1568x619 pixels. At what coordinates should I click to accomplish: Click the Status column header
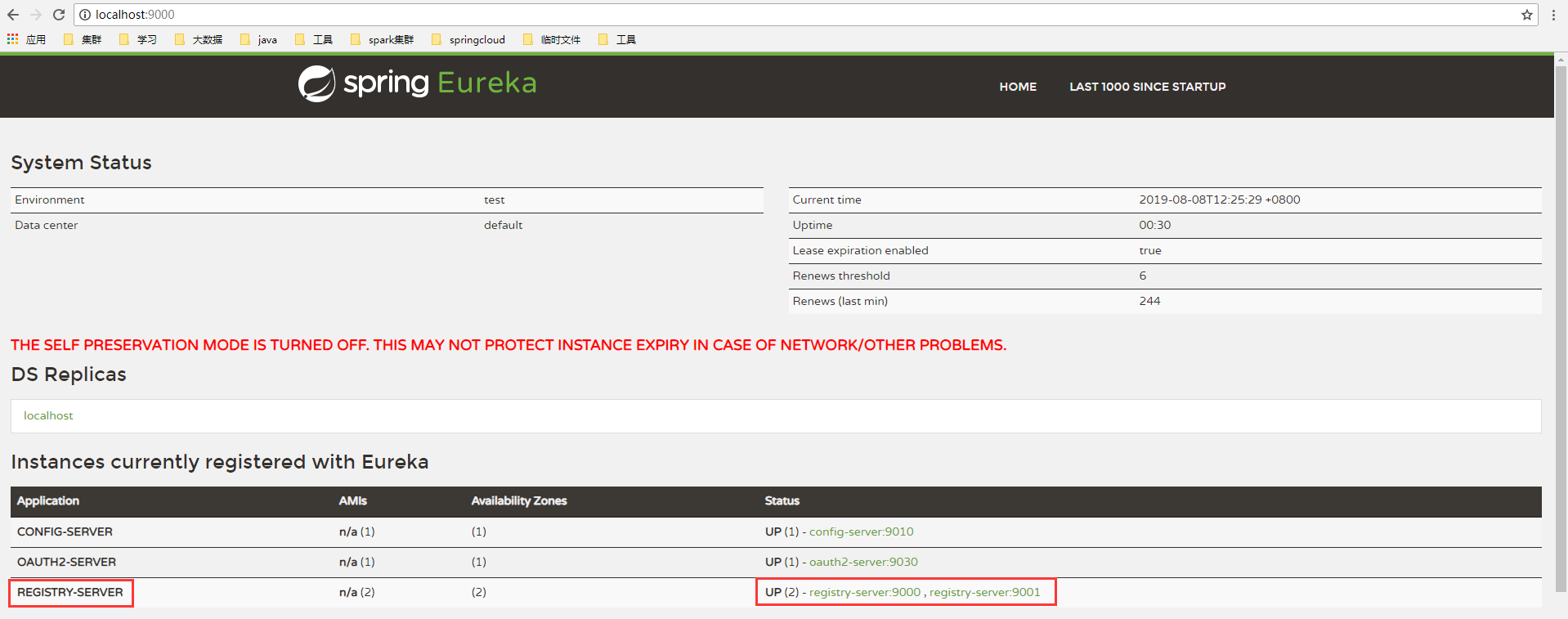pos(782,500)
